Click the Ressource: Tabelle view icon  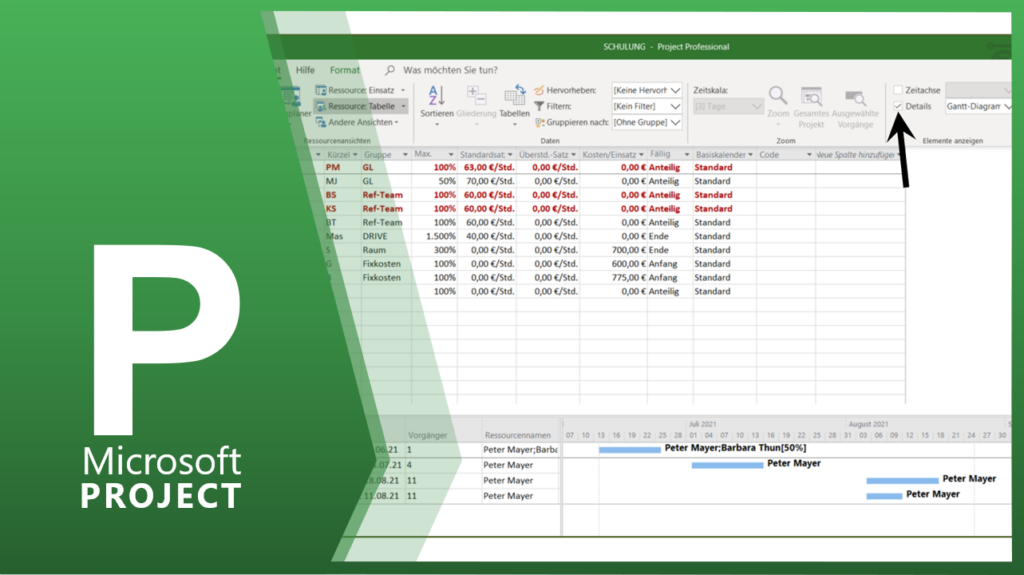tap(321, 106)
